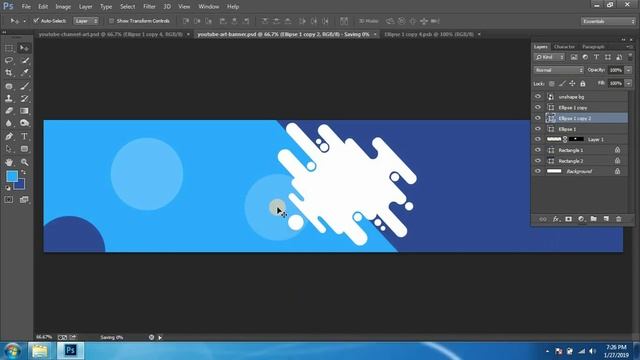640x360 pixels.
Task: Open status bar info arrow menu
Action: tap(160, 338)
